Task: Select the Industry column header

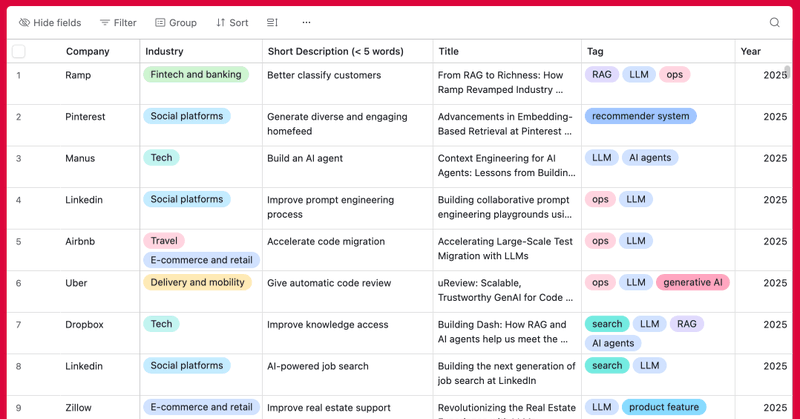Action: (201, 51)
